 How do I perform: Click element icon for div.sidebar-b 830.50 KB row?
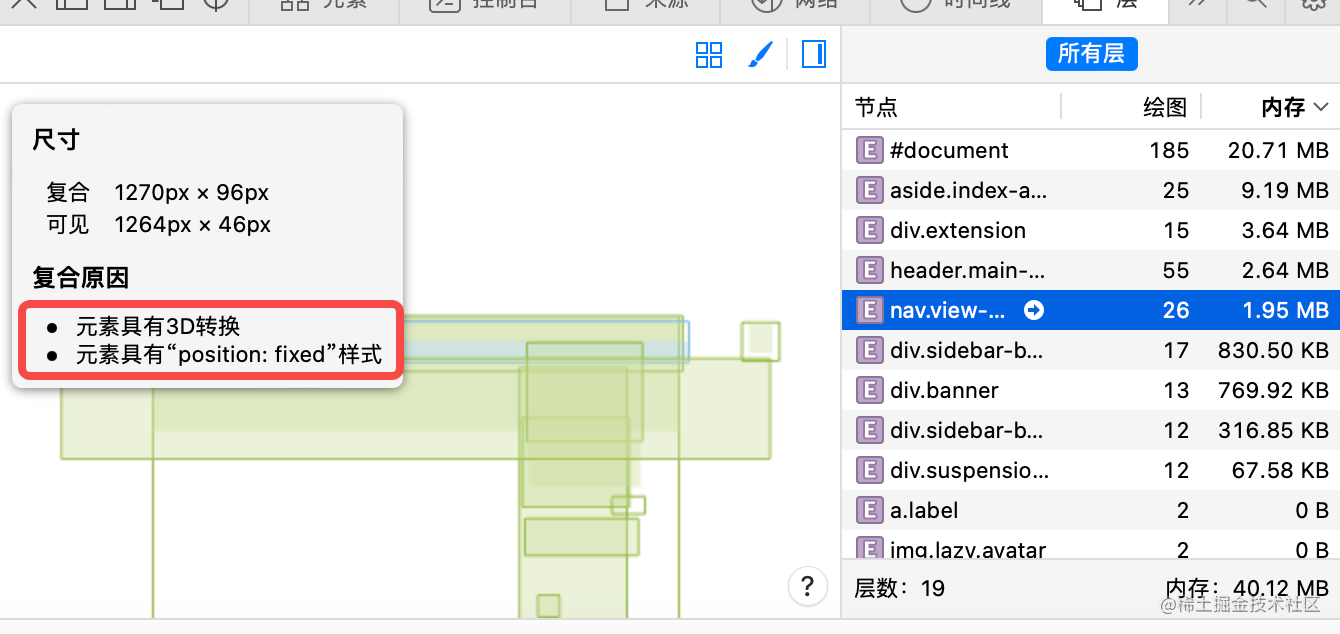pos(869,350)
